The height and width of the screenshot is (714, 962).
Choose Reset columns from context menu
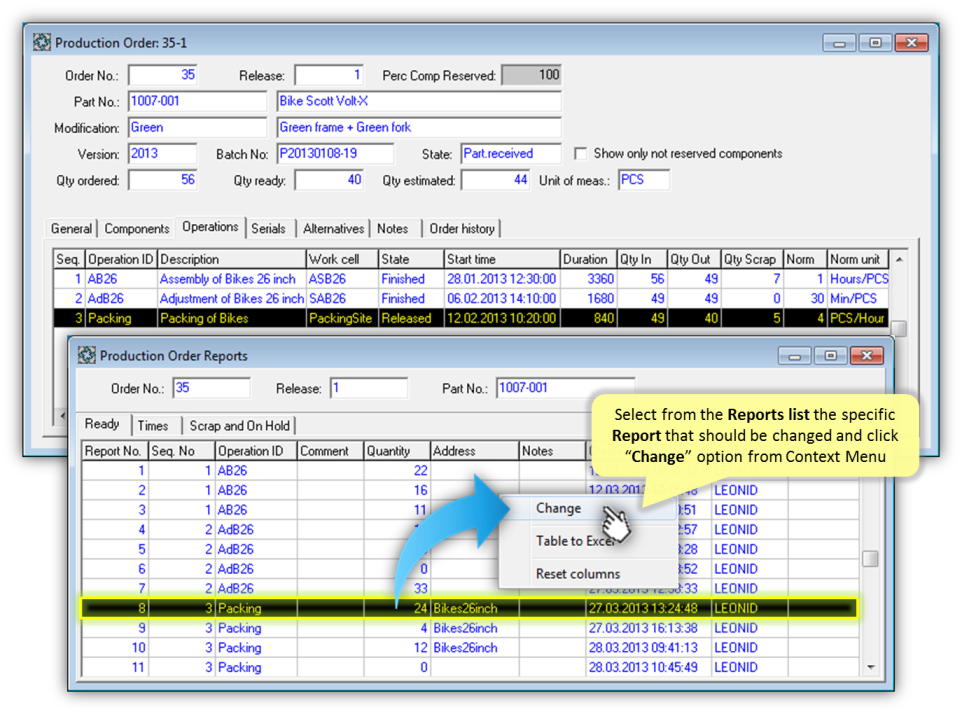click(x=578, y=574)
